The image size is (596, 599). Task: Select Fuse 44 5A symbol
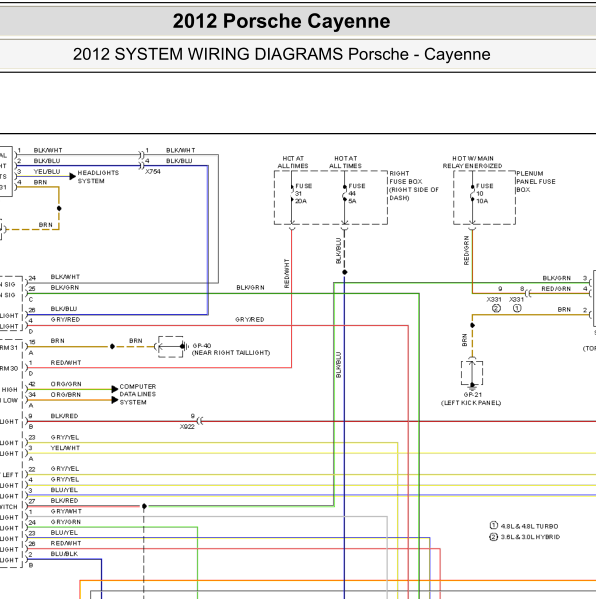(x=345, y=194)
